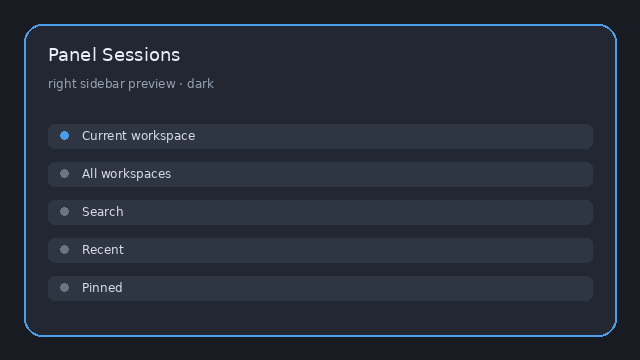Choose the Search row

click(320, 212)
